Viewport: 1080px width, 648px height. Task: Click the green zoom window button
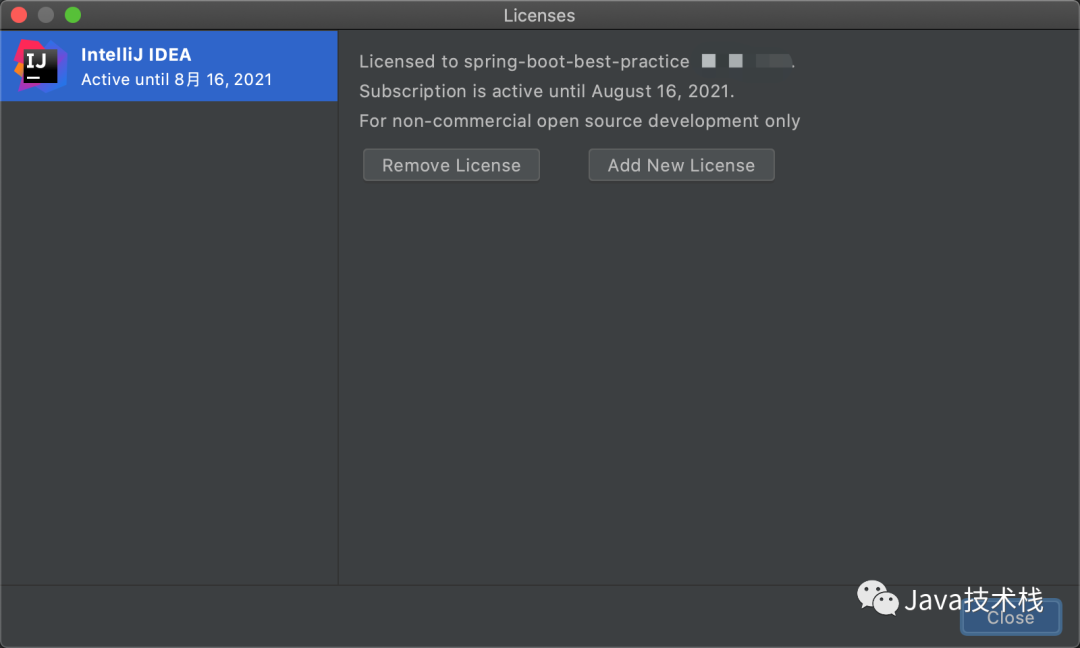coord(73,15)
